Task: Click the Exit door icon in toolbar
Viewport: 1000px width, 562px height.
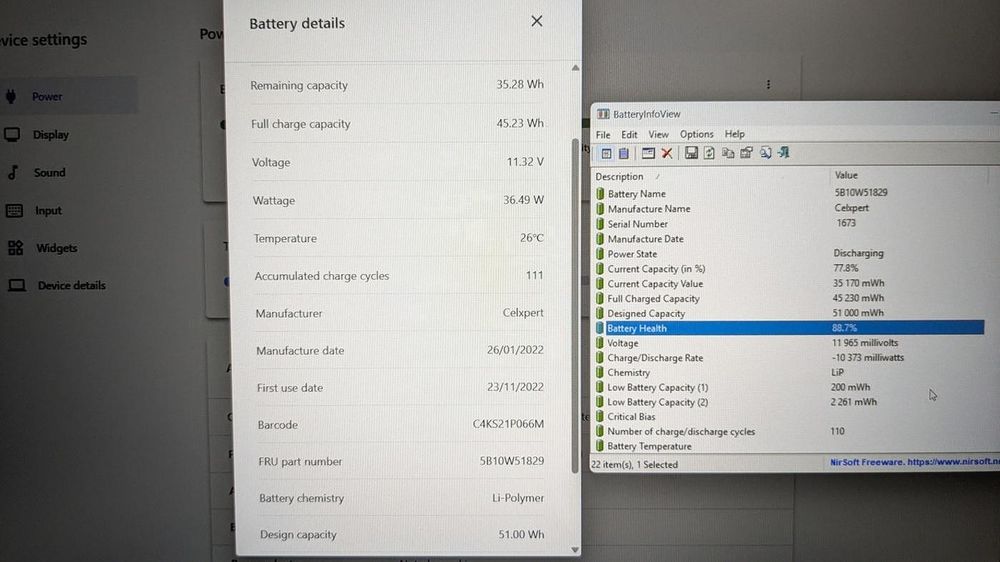Action: pyautogui.click(x=784, y=152)
